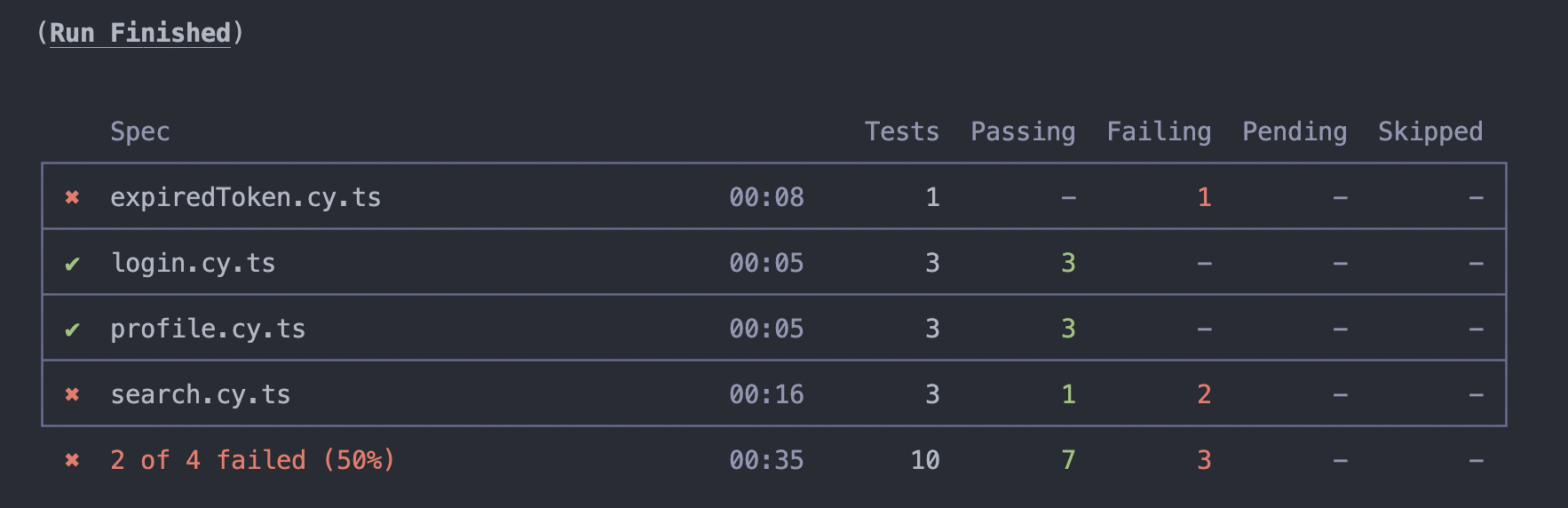Click the Skipped column header
The image size is (1568, 508).
click(x=1430, y=132)
